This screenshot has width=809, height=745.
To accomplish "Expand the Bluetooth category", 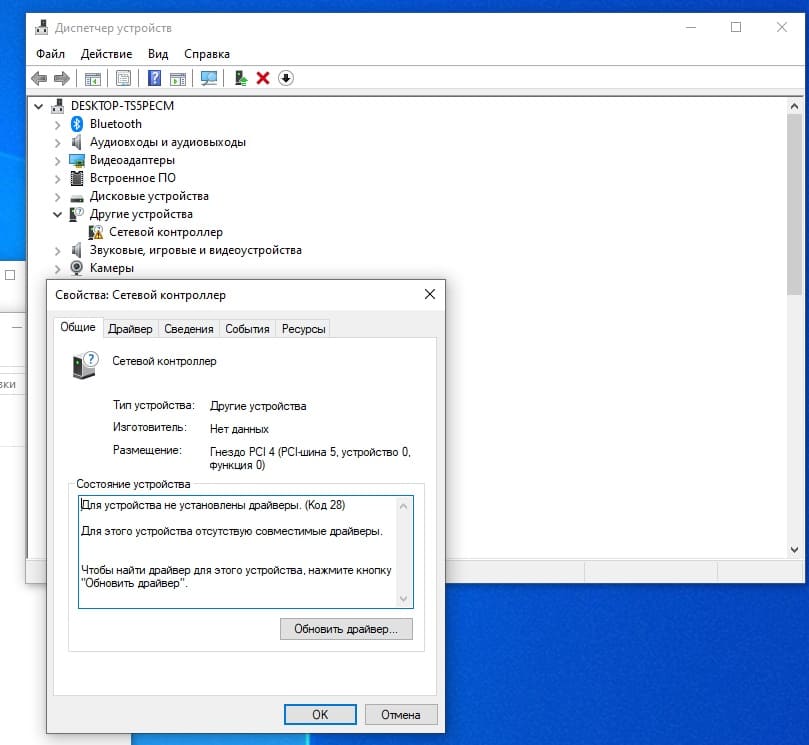I will [x=57, y=125].
